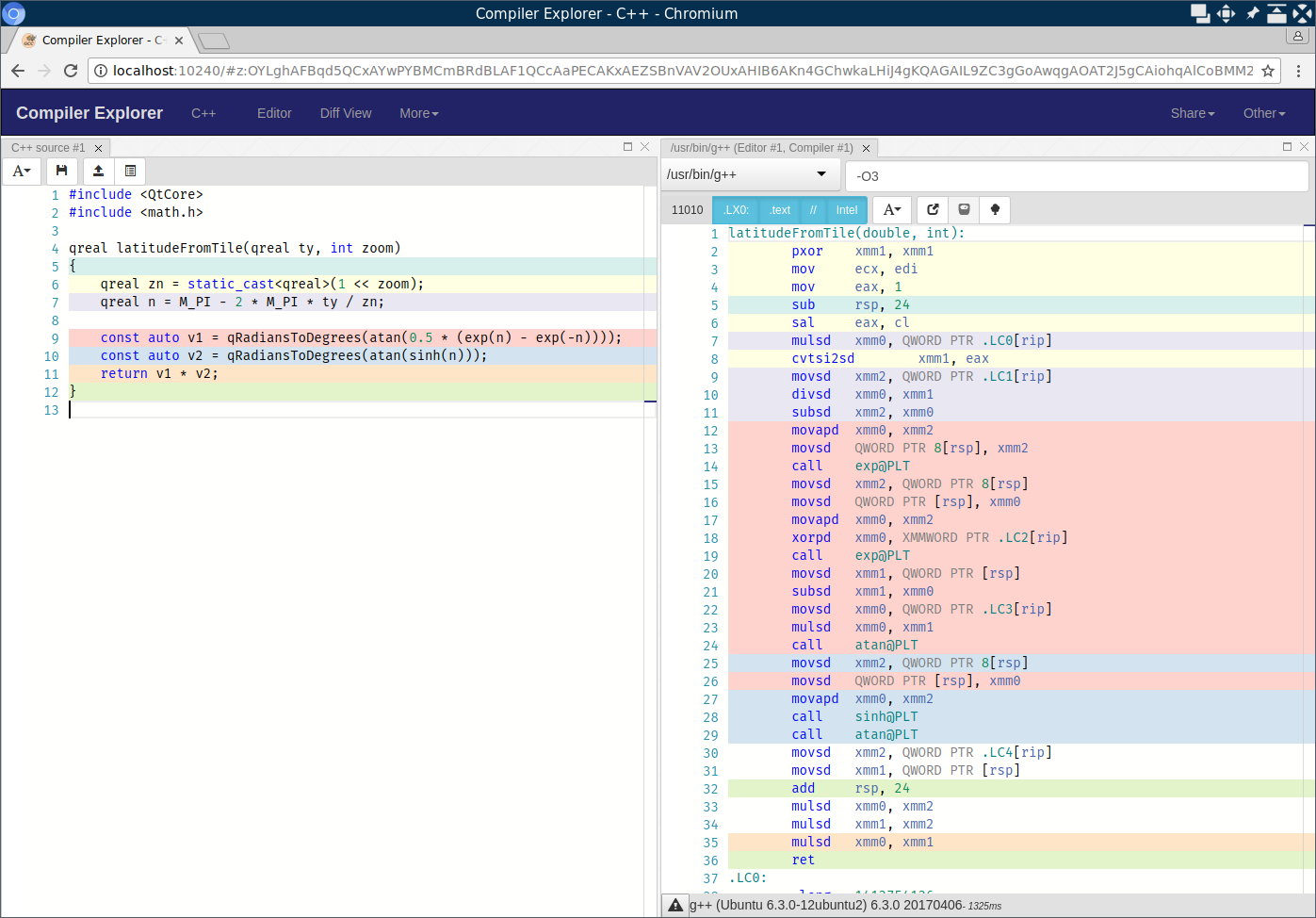This screenshot has width=1316, height=918.
Task: Click the clone compiler window icon
Action: (x=933, y=209)
